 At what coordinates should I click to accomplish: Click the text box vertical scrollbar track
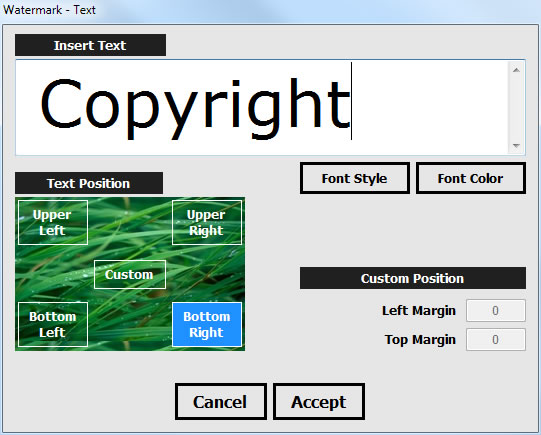pos(516,108)
